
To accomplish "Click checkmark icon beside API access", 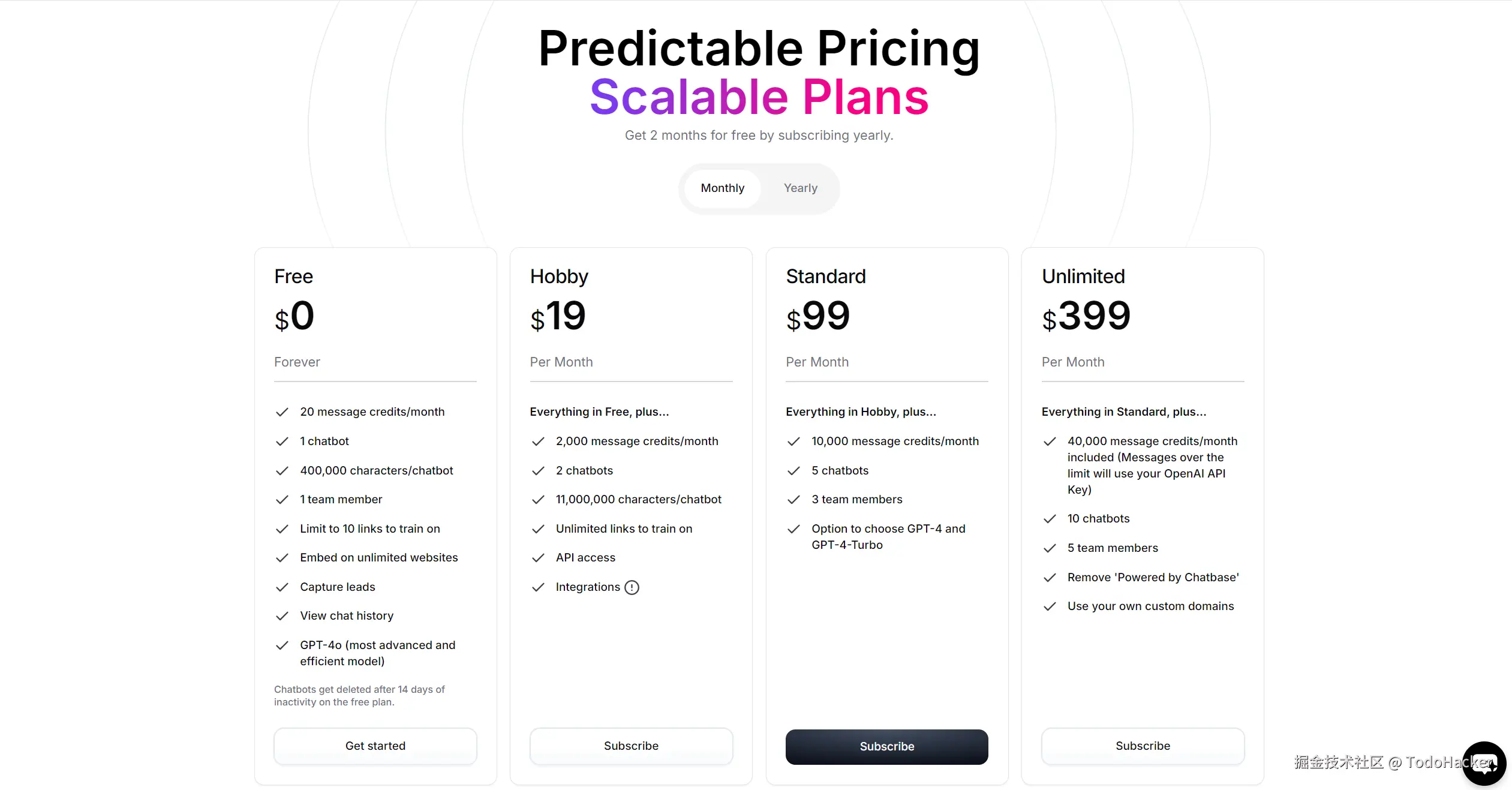I will [x=538, y=558].
